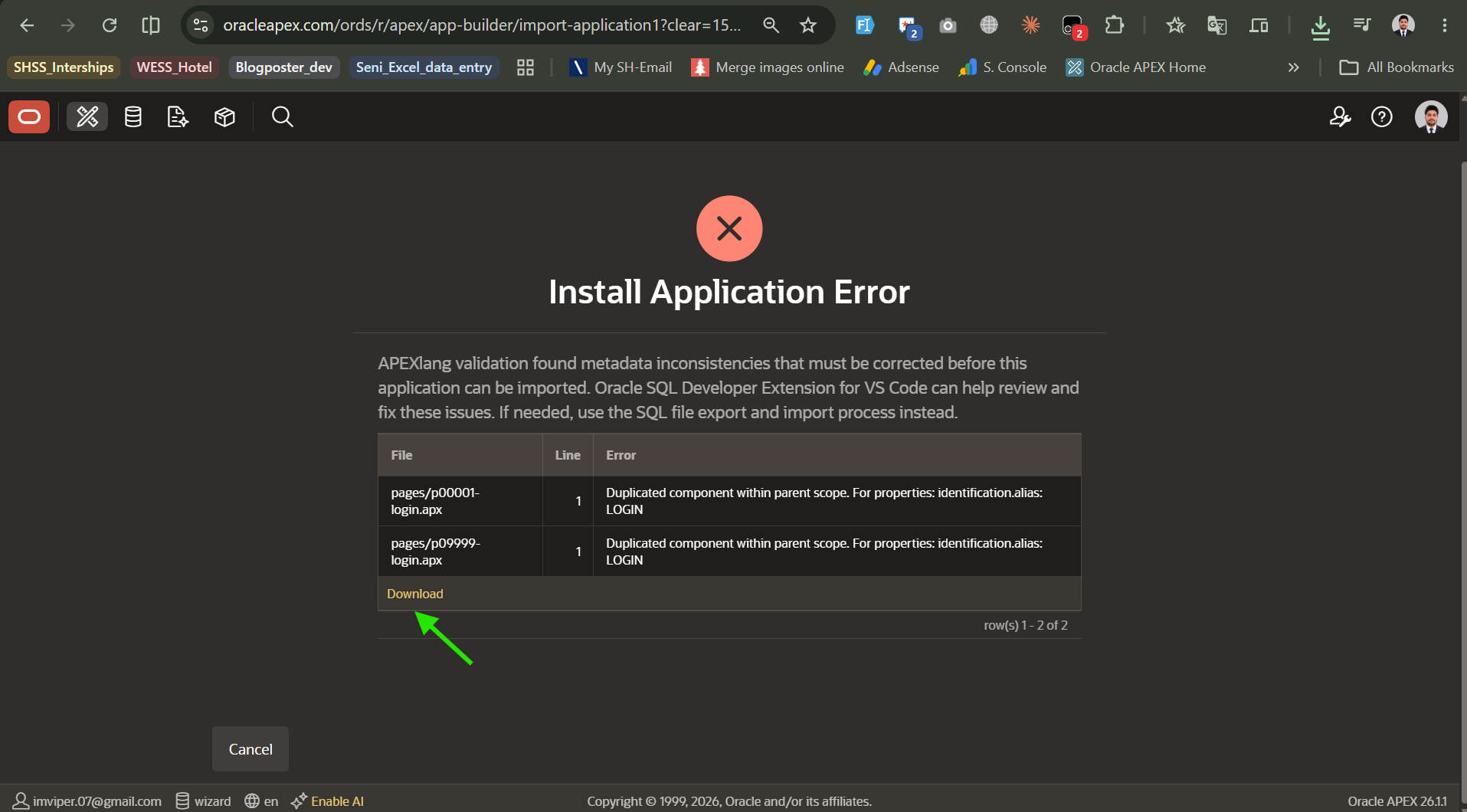Screen dimensions: 1467x812
Task: Cancel the application import
Action: (251, 749)
